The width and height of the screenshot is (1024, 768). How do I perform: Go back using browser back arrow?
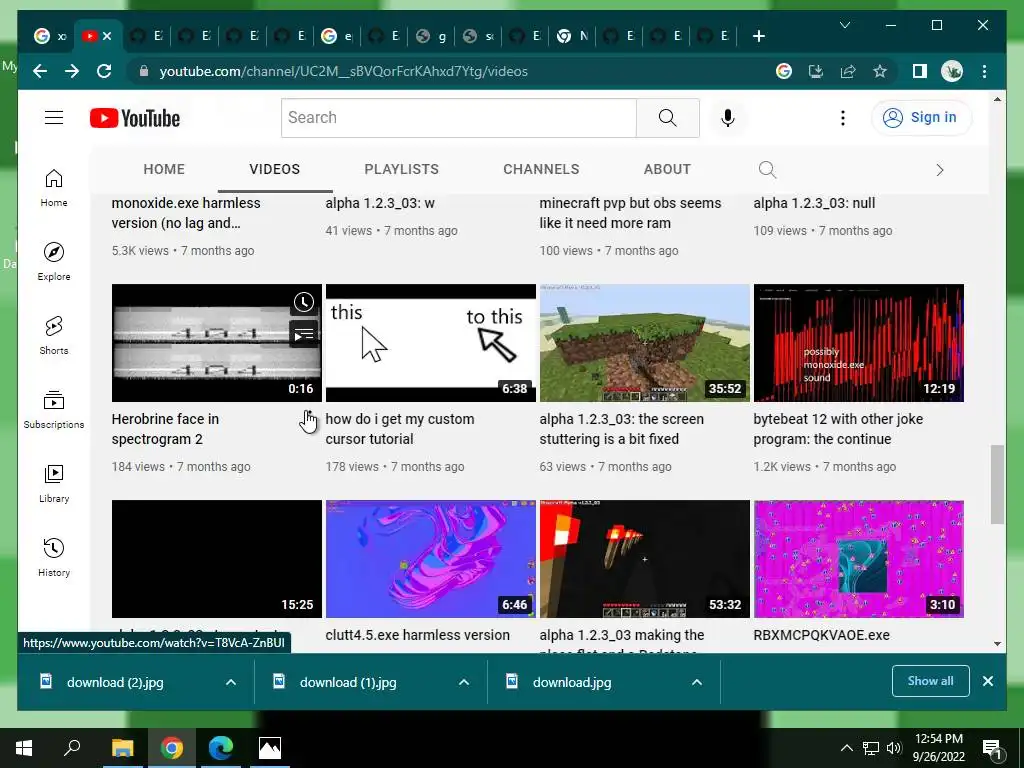click(x=40, y=71)
